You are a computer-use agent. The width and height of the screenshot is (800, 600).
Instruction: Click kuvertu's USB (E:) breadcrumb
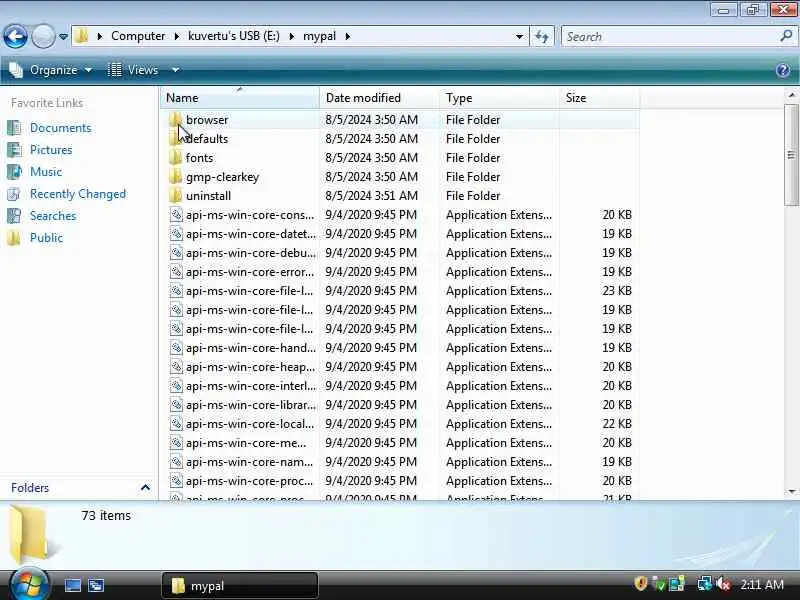(234, 36)
